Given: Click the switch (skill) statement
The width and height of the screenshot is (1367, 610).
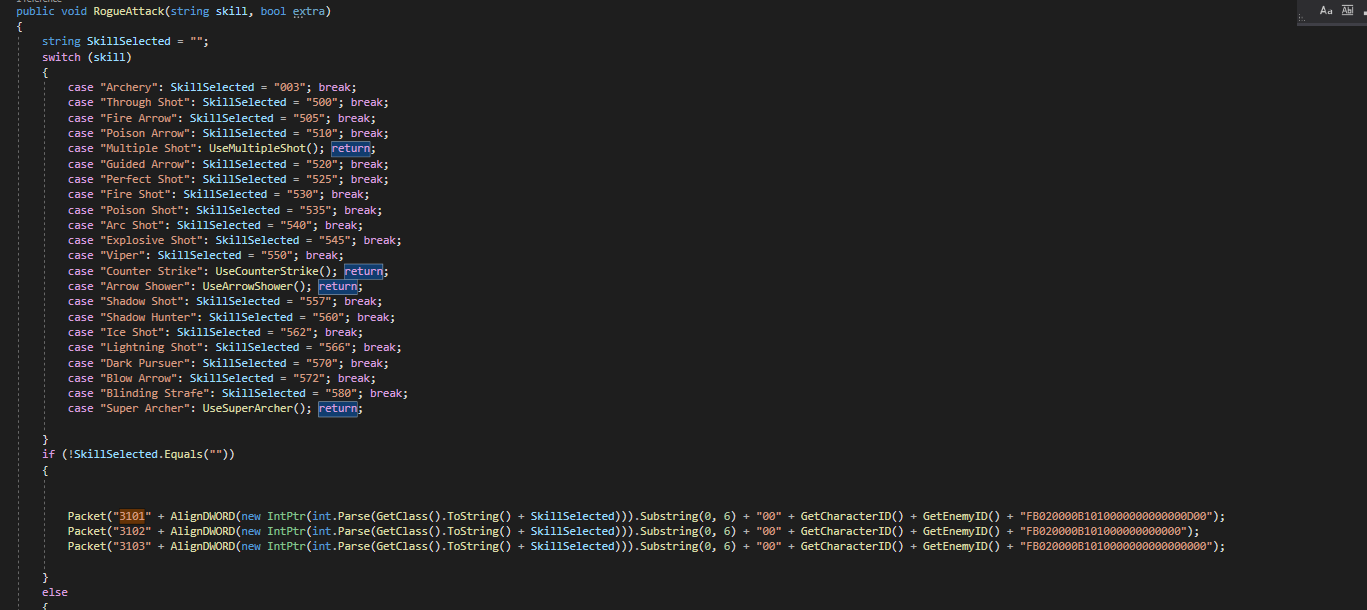Looking at the screenshot, I should [87, 57].
